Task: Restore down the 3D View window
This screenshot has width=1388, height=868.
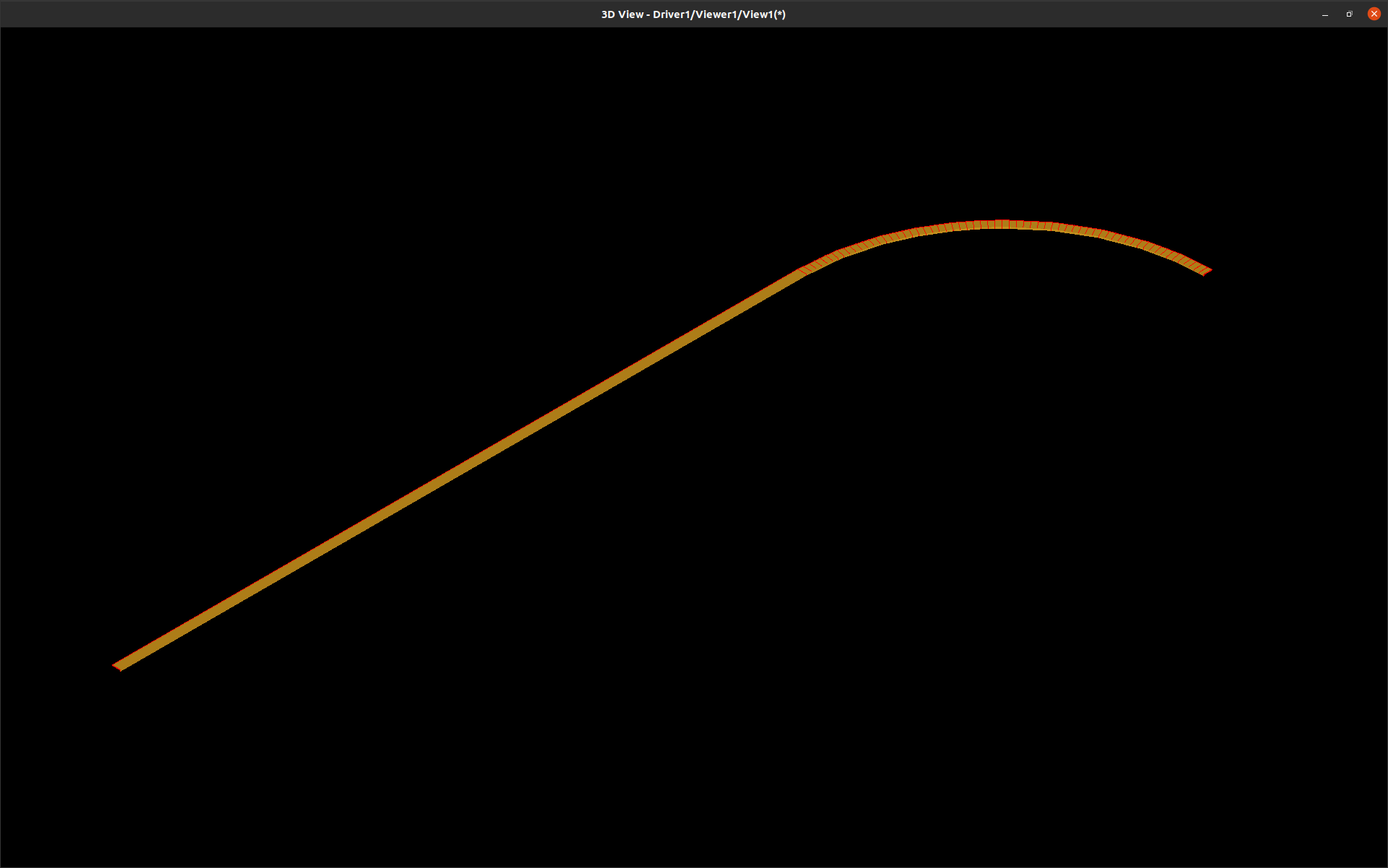Action: click(x=1349, y=14)
